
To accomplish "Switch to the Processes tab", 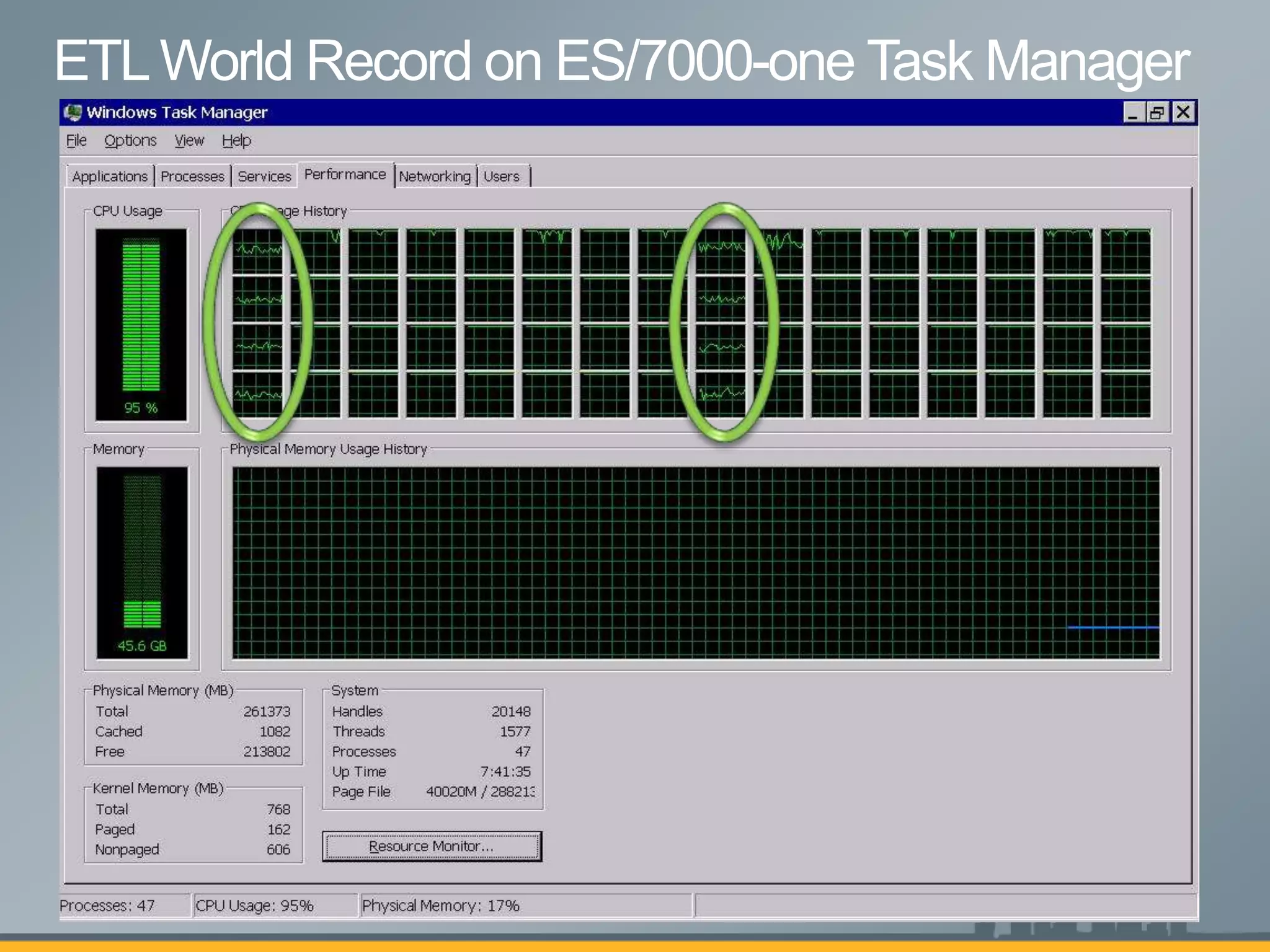I will [x=192, y=177].
